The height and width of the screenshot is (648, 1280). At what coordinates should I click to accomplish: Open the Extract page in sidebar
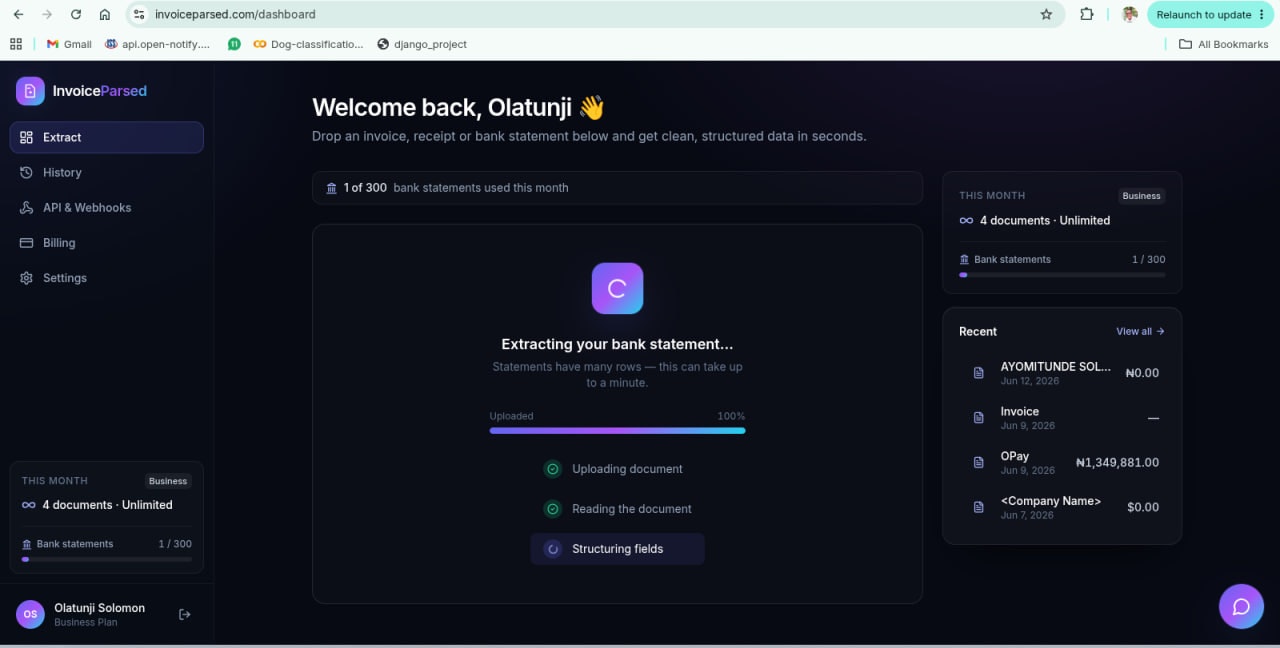click(x=107, y=137)
